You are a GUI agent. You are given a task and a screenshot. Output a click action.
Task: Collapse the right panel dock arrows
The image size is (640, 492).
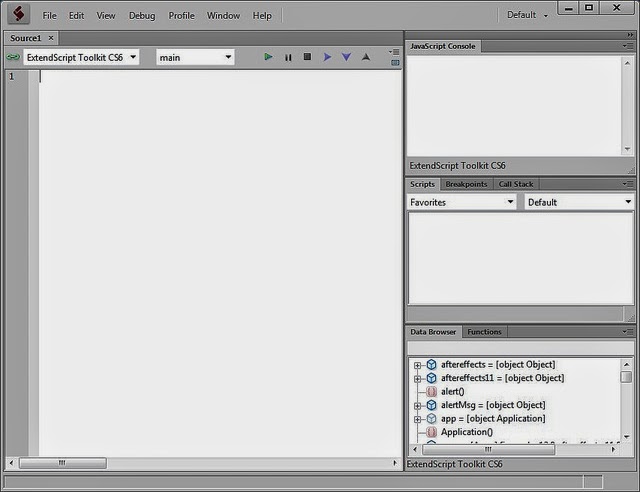(x=630, y=35)
